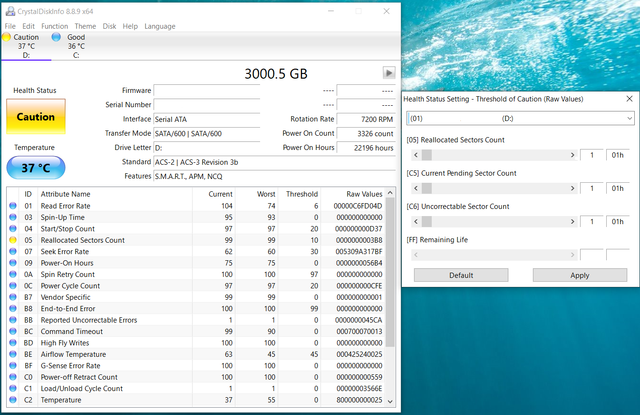Screen dimensions: 640x415
Task: Open the File menu
Action: pos(10,26)
